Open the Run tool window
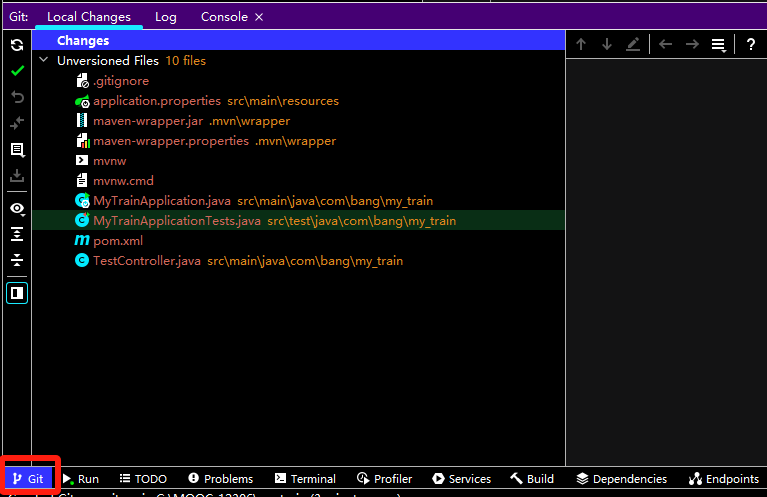The height and width of the screenshot is (497, 767). pos(81,478)
